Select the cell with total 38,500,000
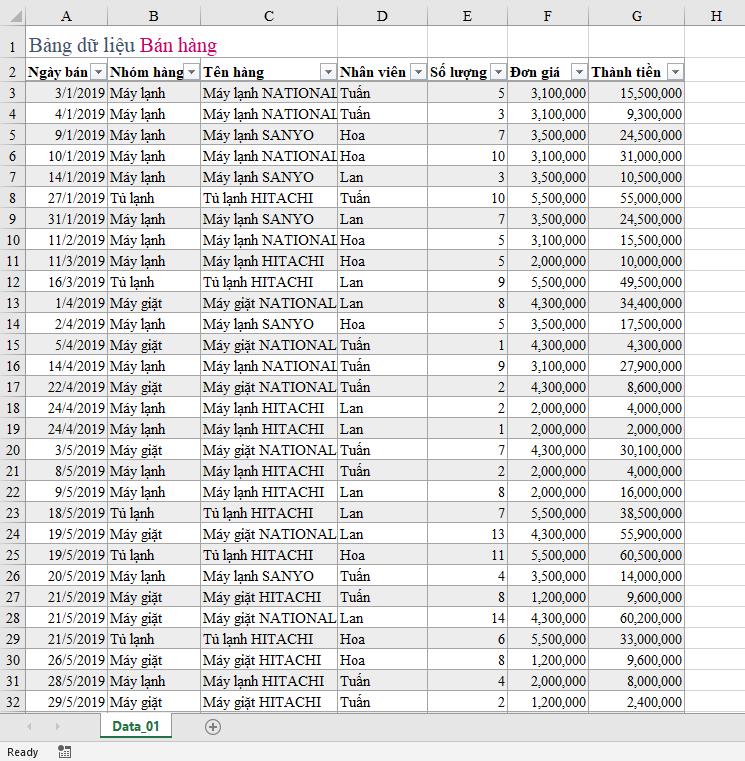Screen dimensions: 745x761 coord(637,513)
